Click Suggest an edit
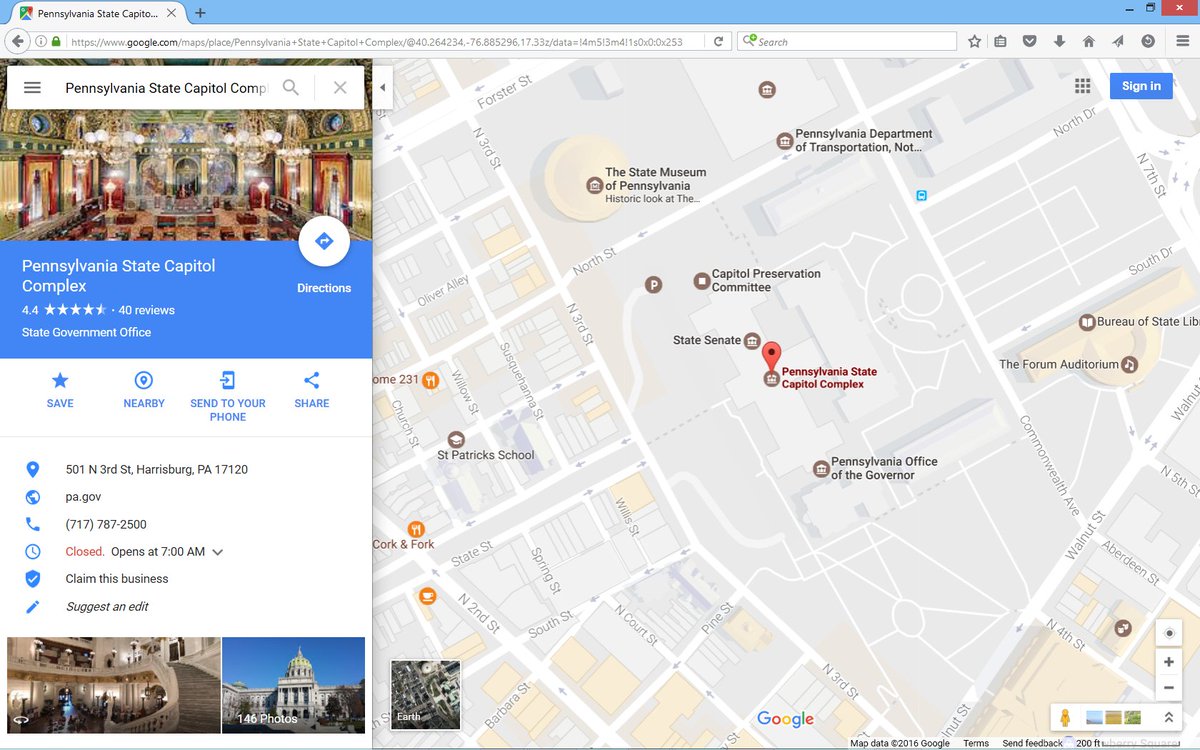The height and width of the screenshot is (750, 1200). [x=107, y=606]
